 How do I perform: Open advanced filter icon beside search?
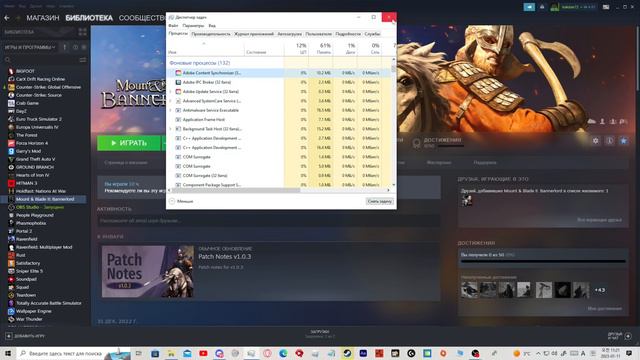pos(83,60)
